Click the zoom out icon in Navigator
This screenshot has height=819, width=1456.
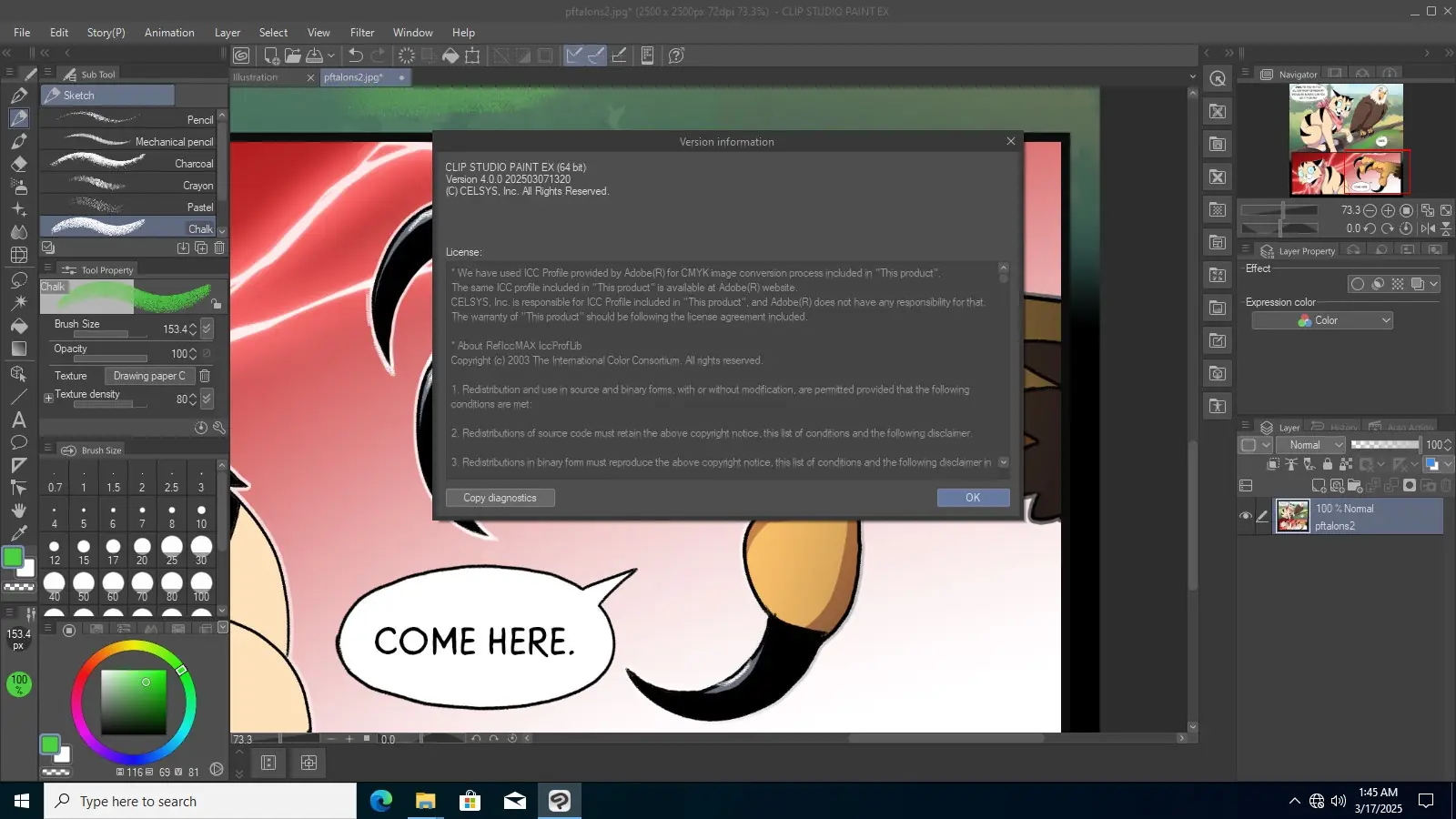[1370, 210]
